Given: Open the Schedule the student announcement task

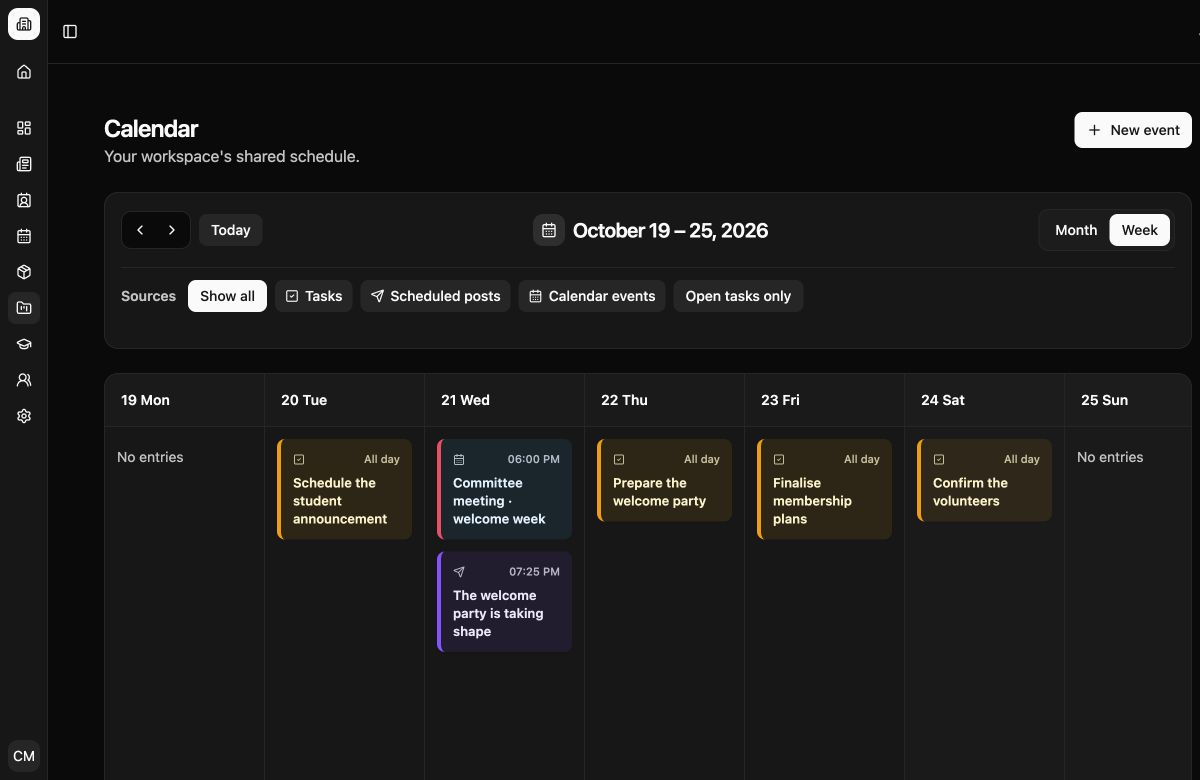Looking at the screenshot, I should (x=344, y=489).
